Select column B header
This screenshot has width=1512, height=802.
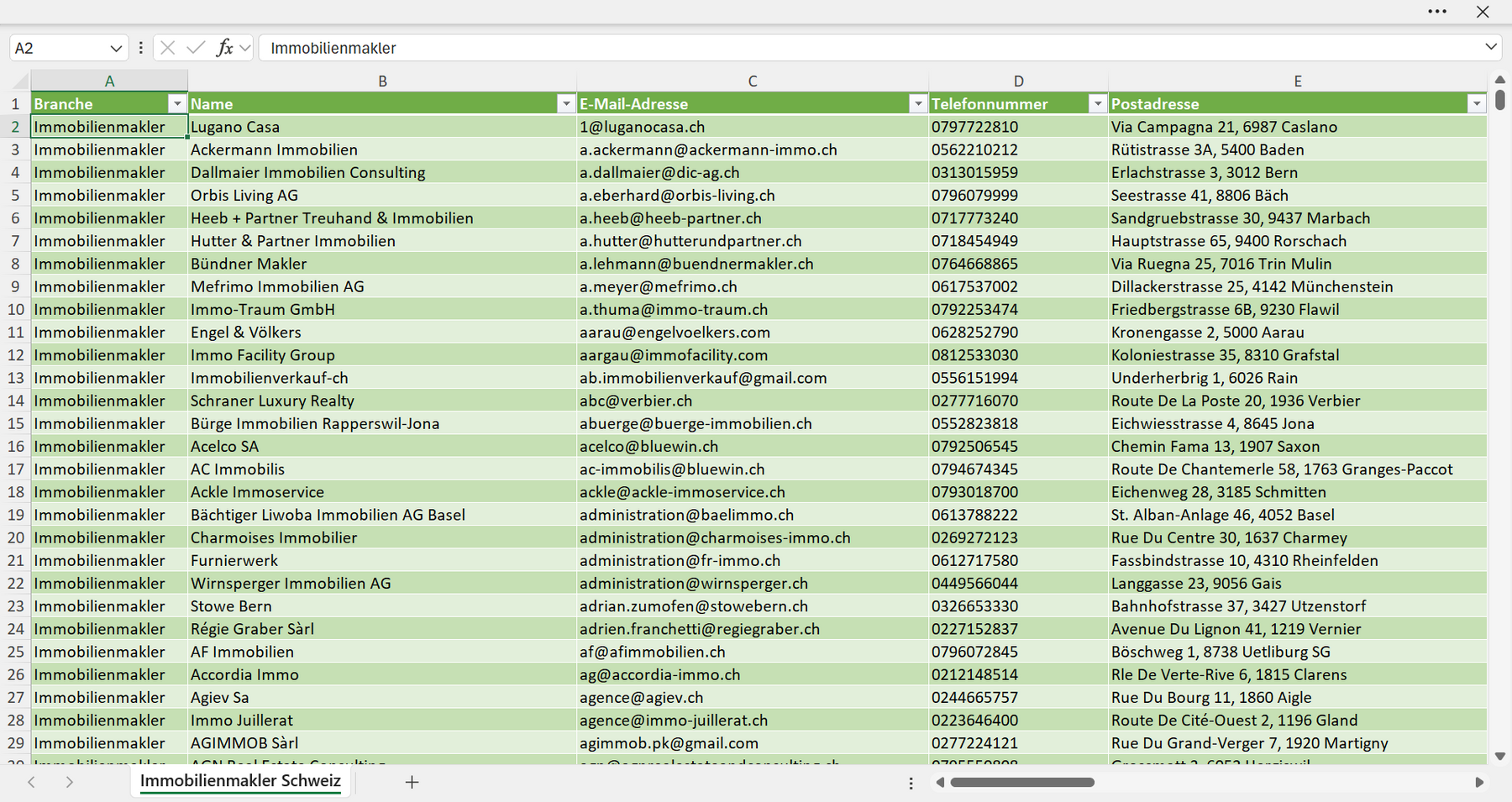[x=382, y=81]
